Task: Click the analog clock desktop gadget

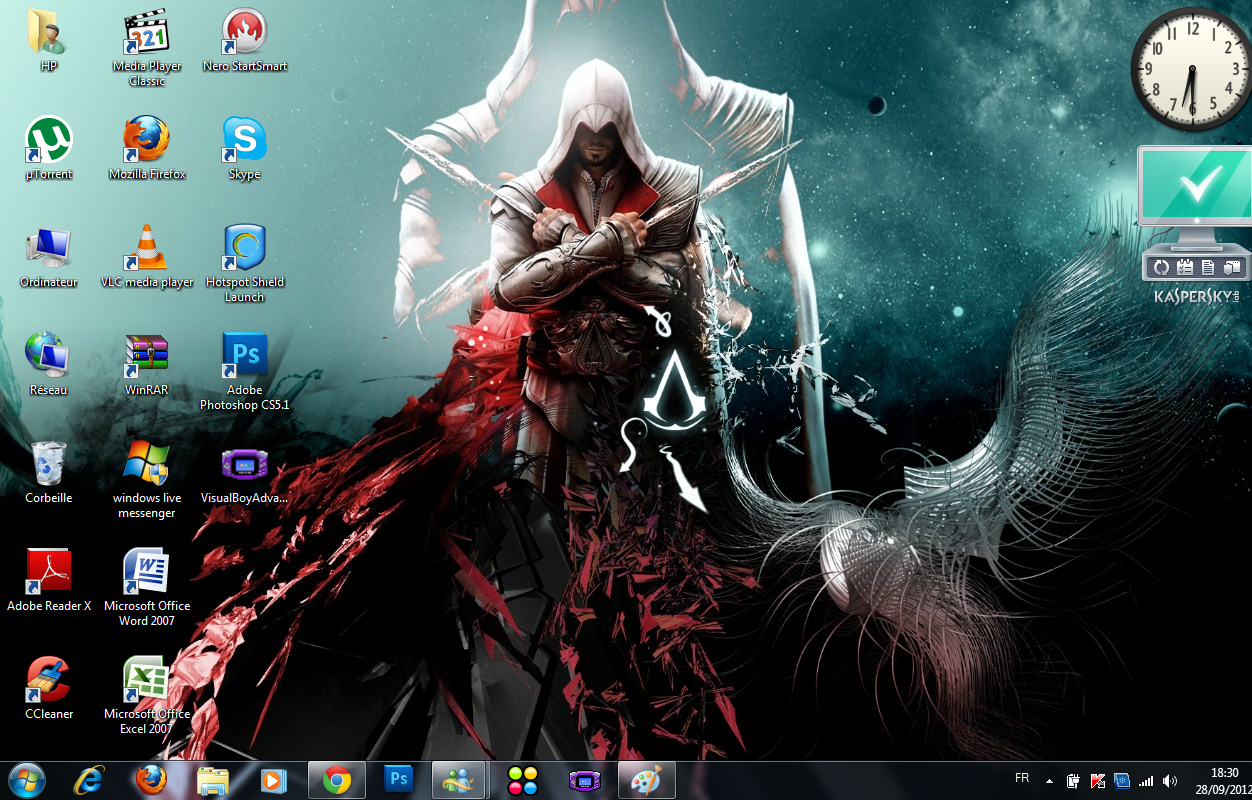Action: (1190, 70)
